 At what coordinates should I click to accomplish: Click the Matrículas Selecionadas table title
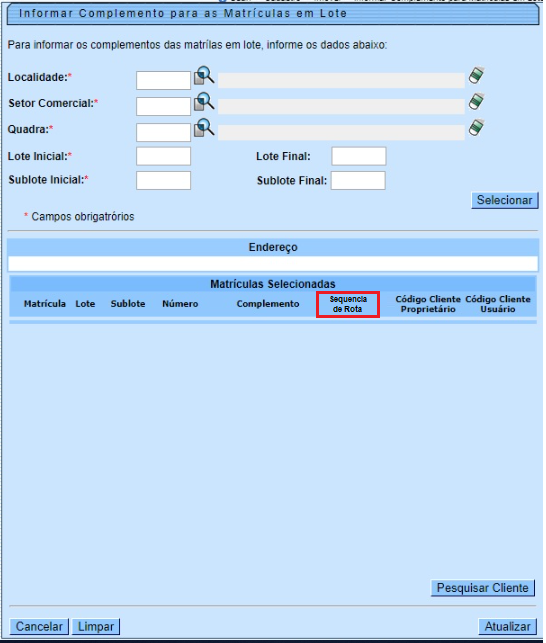(273, 284)
